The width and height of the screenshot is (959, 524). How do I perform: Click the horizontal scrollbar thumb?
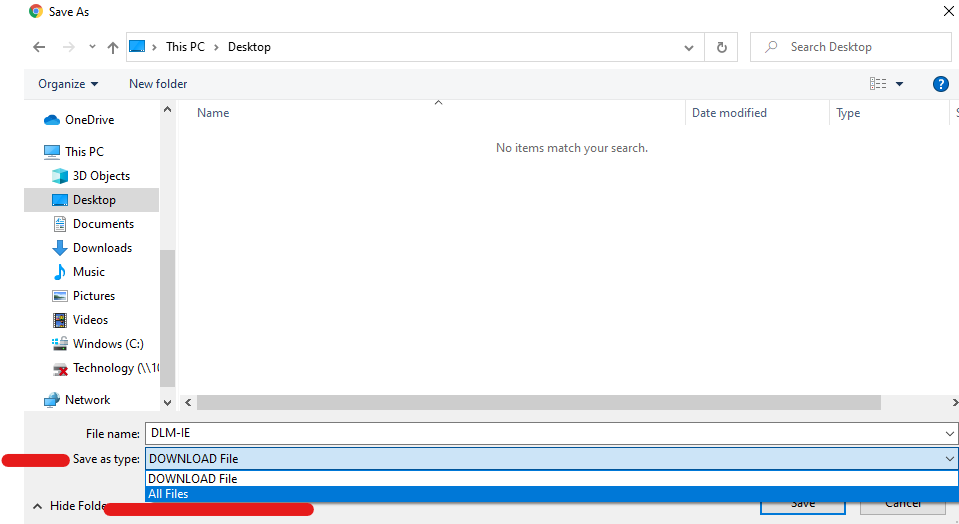pyautogui.click(x=539, y=402)
